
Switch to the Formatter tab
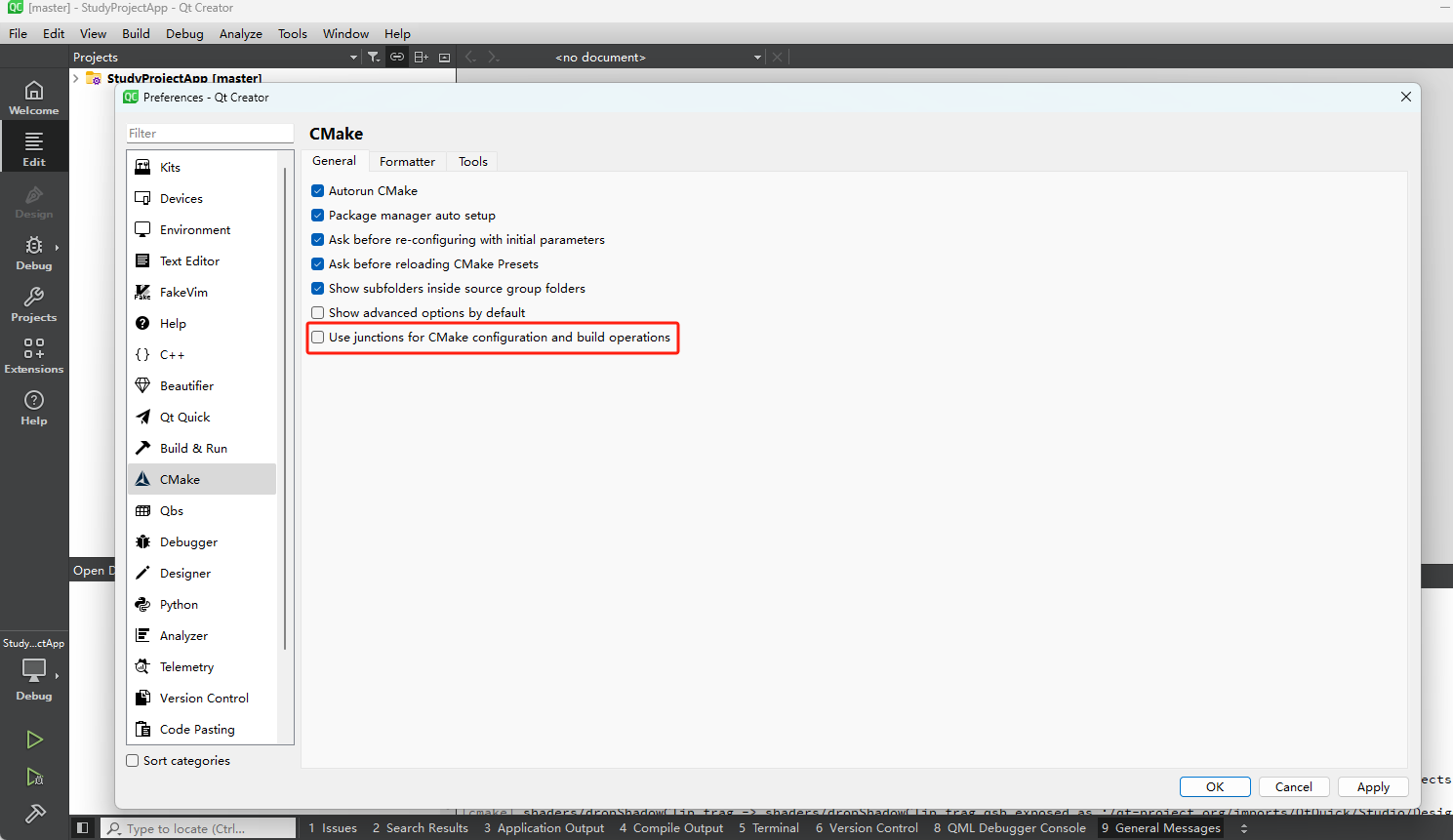click(407, 161)
